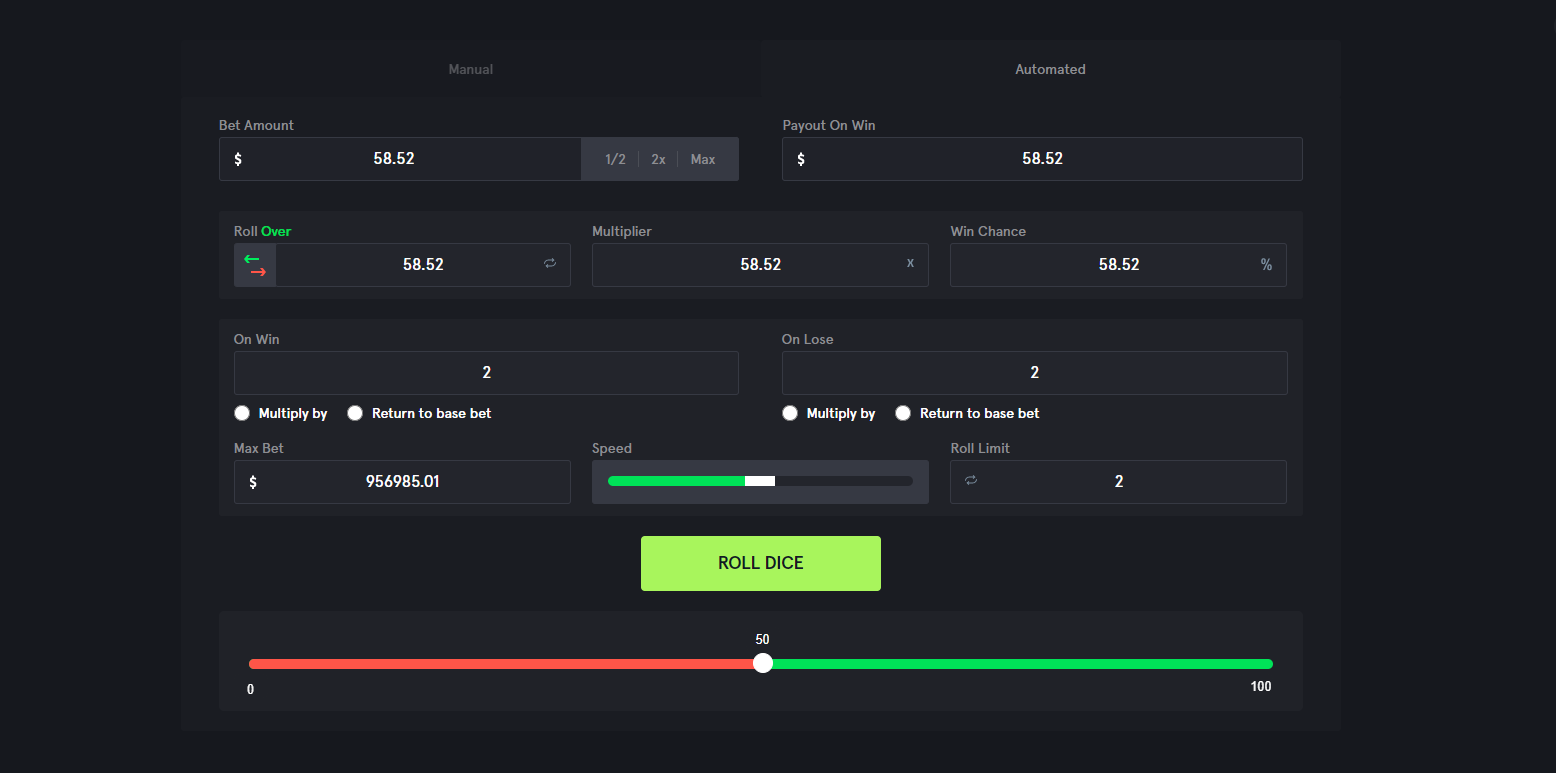The width and height of the screenshot is (1556, 773).
Task: Click the loop icon in Roll Limit field
Action: [970, 481]
